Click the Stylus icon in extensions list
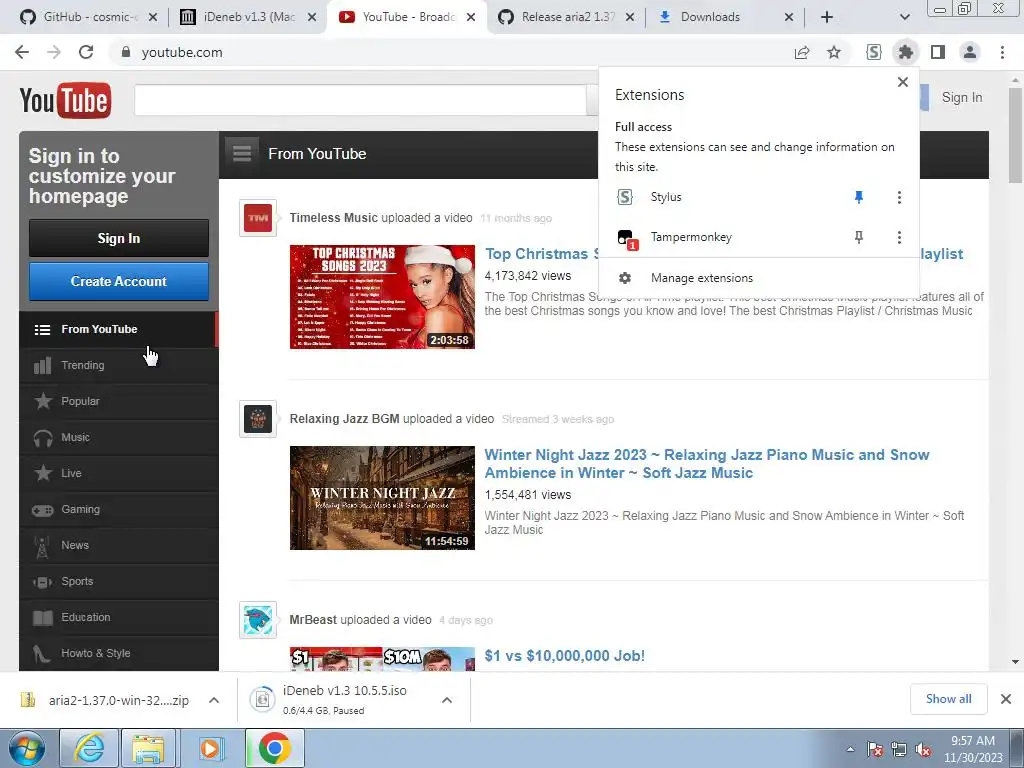 (x=625, y=197)
